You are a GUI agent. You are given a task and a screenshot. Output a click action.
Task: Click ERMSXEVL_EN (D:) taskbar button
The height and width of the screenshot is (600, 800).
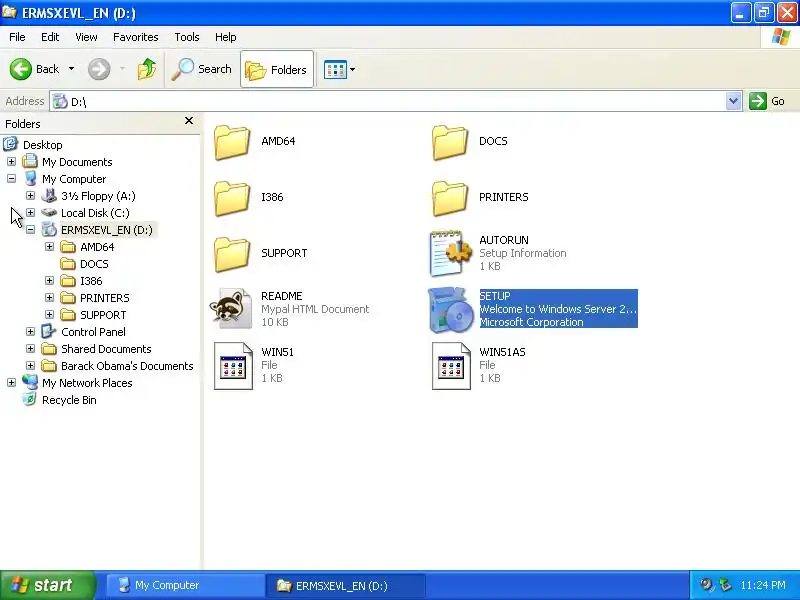pyautogui.click(x=345, y=585)
